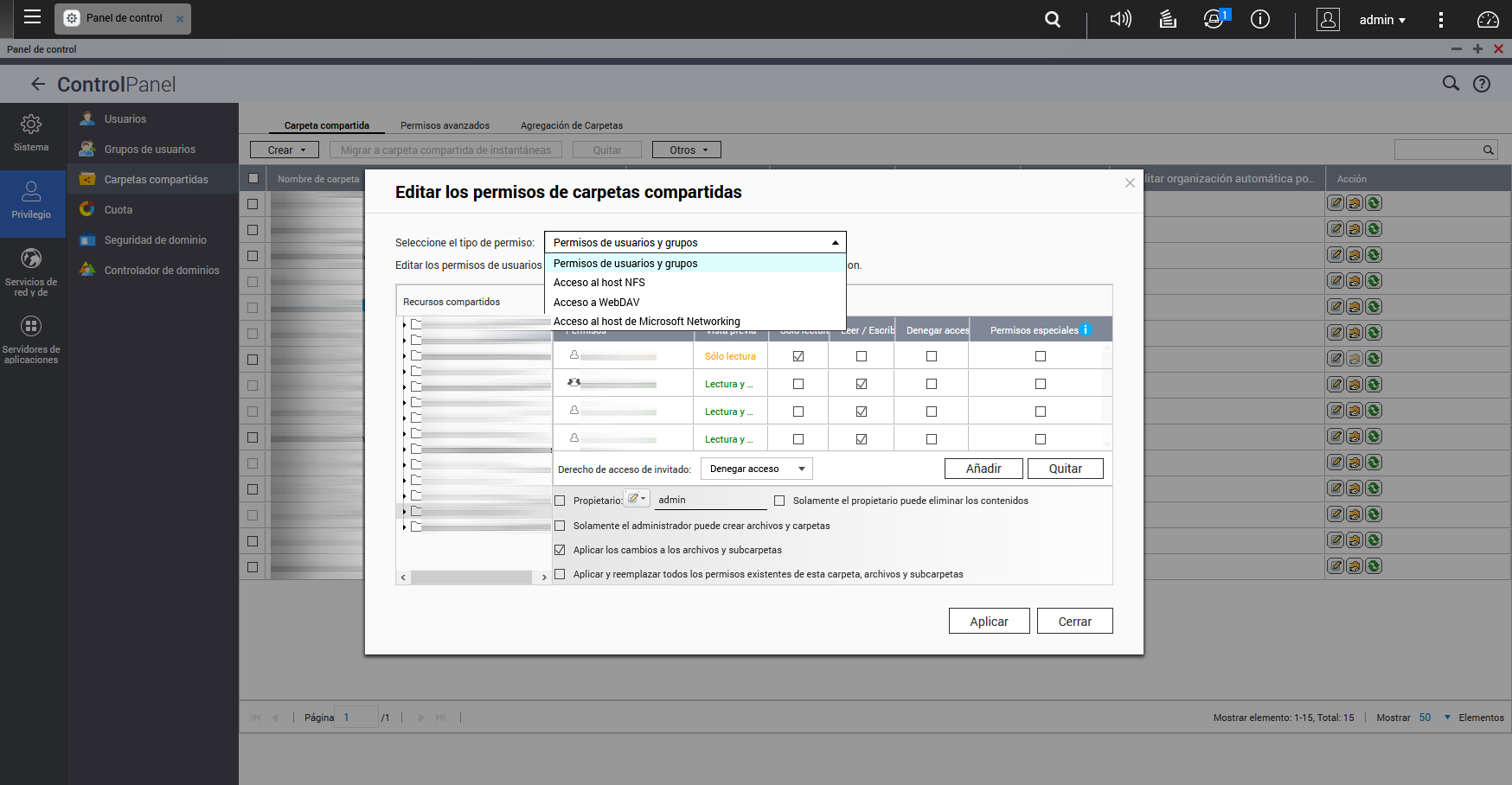The height and width of the screenshot is (785, 1512).
Task: Choose highlighted 'Permisos de usuarios y grupos' list option
Action: (695, 264)
